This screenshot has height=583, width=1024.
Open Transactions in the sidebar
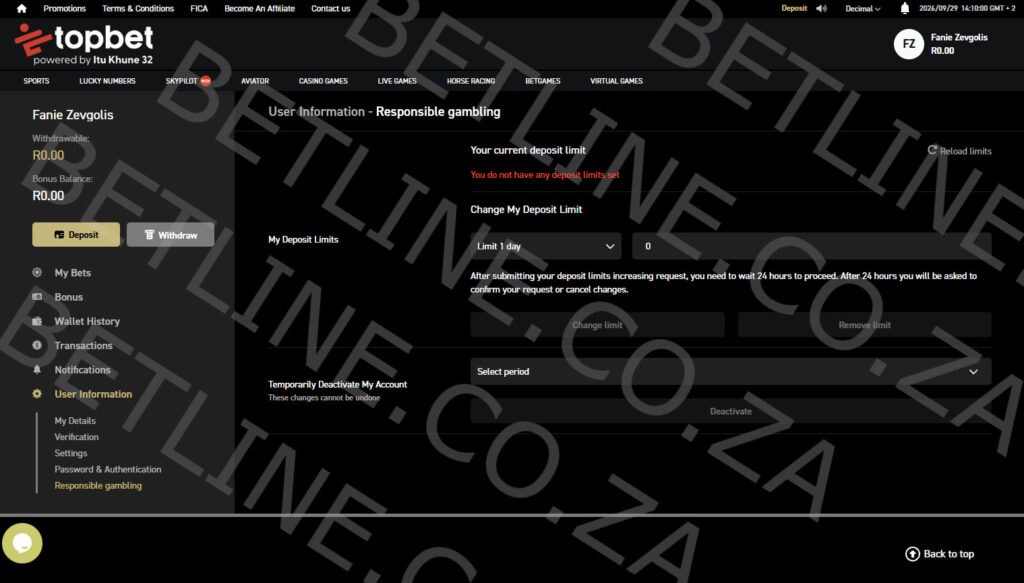[x=83, y=345]
